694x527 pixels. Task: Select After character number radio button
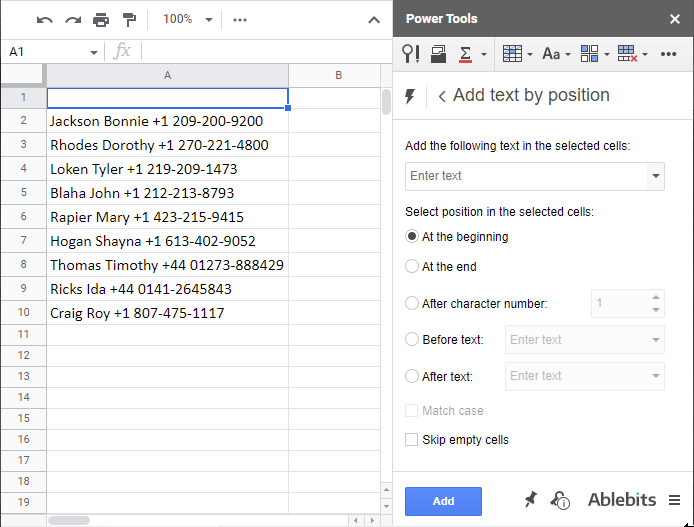pyautogui.click(x=412, y=304)
